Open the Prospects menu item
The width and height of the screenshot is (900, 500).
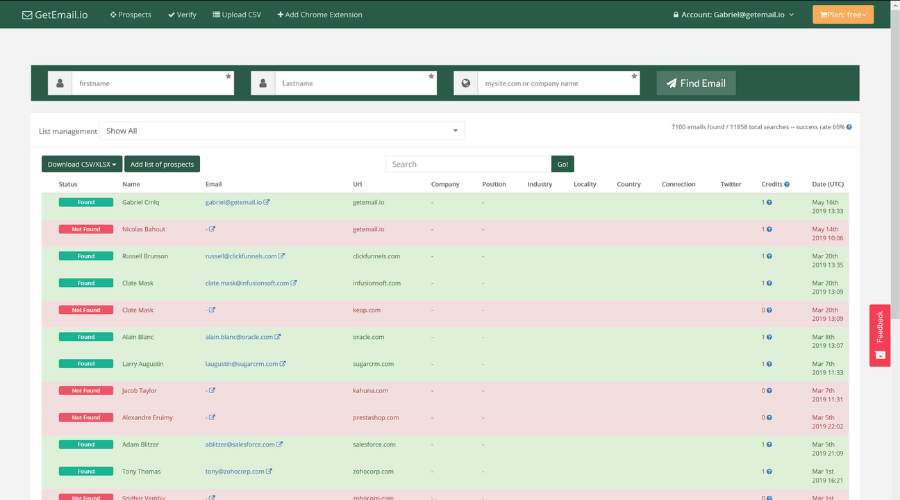(130, 15)
